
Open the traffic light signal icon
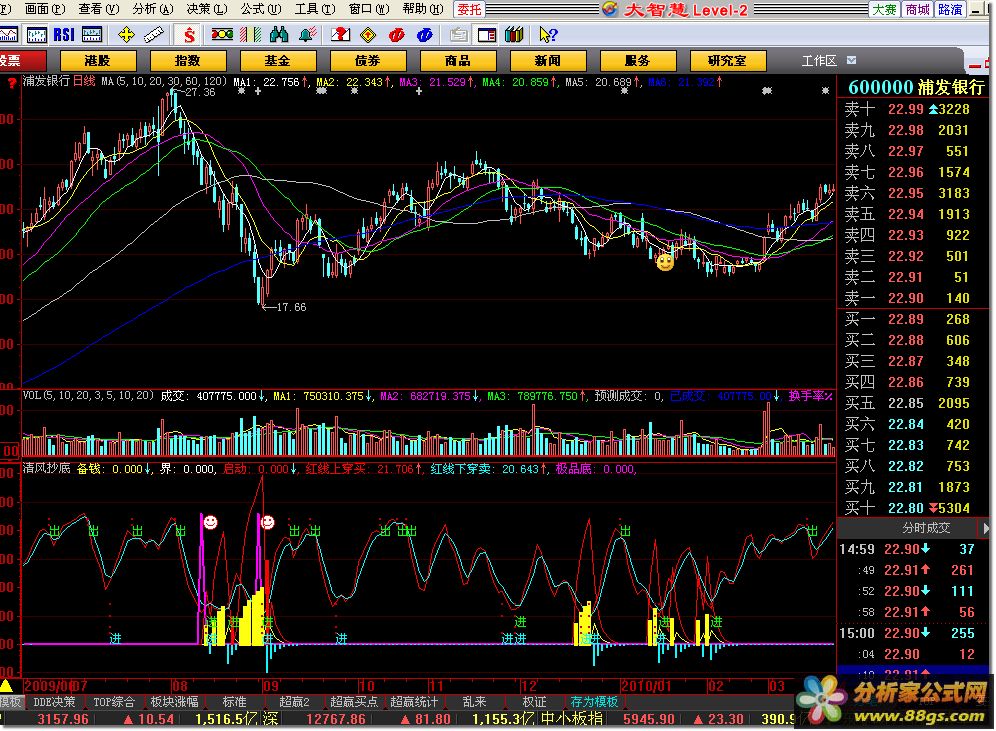coord(222,35)
